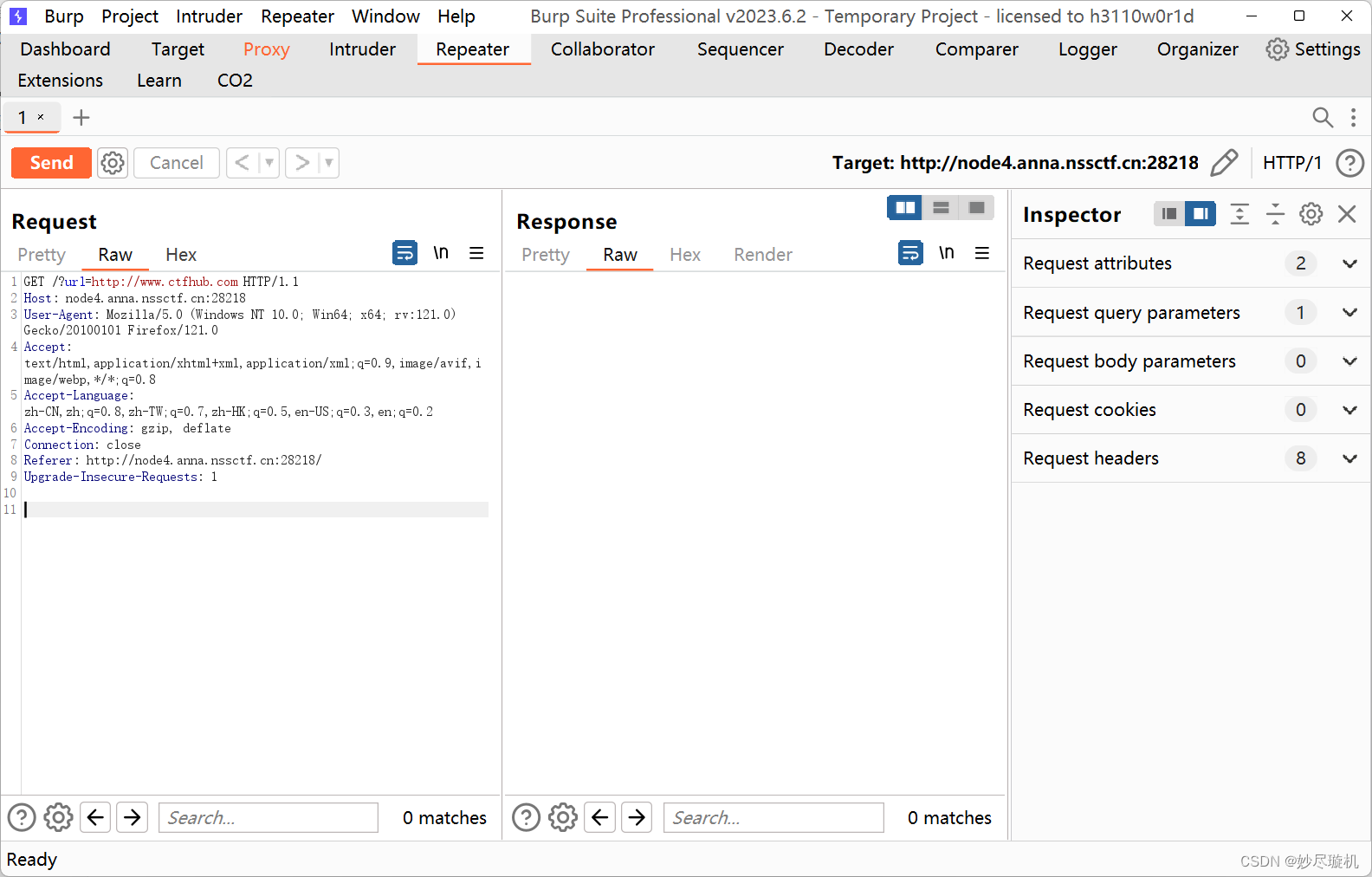Image resolution: width=1372 pixels, height=877 pixels.
Task: Switch response view to Render
Action: (x=763, y=255)
